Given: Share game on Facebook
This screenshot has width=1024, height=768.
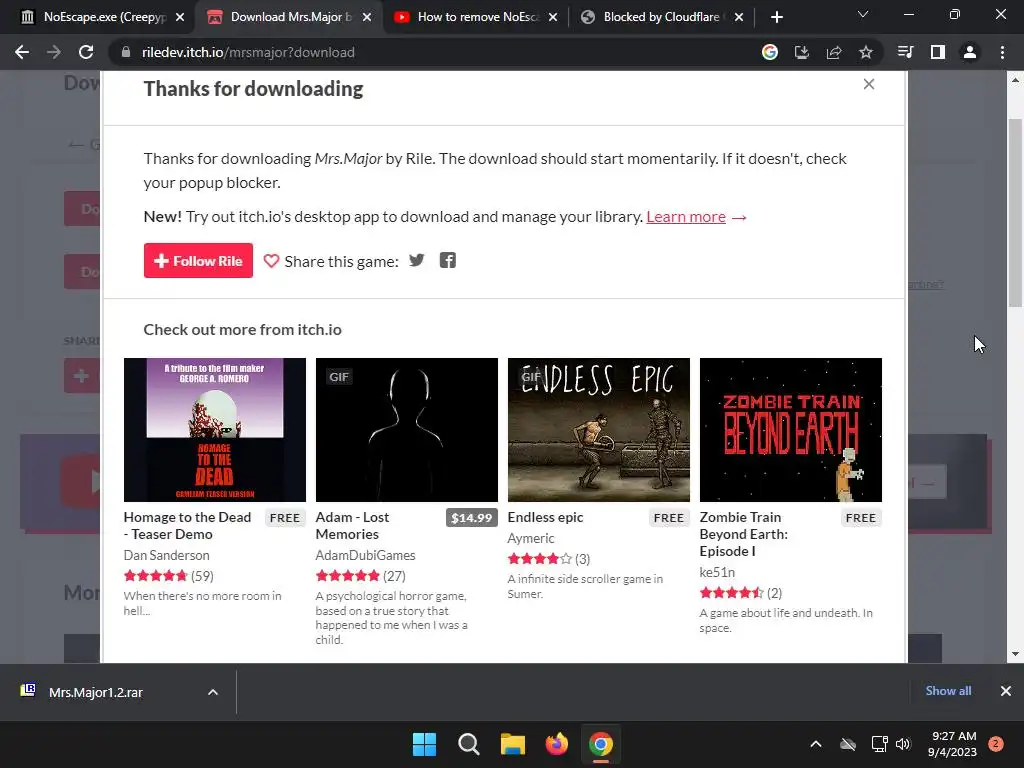Looking at the screenshot, I should click(447, 261).
